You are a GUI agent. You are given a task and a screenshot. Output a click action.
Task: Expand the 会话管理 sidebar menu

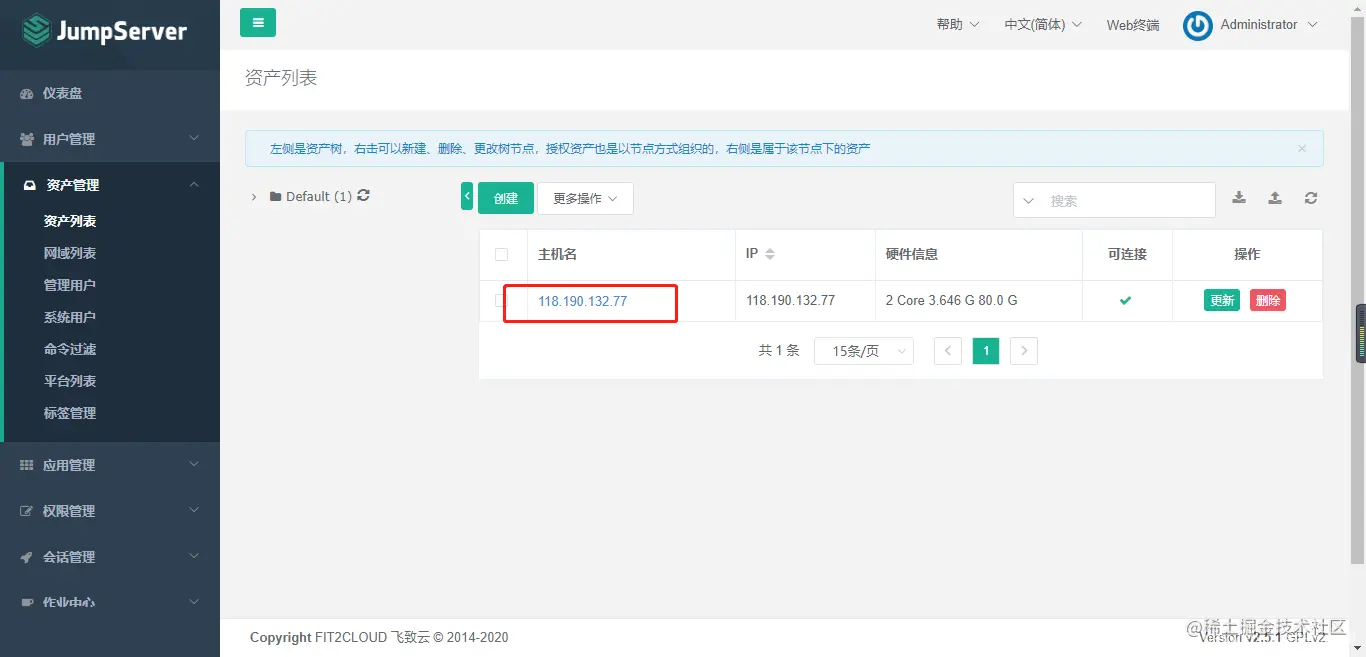point(110,557)
